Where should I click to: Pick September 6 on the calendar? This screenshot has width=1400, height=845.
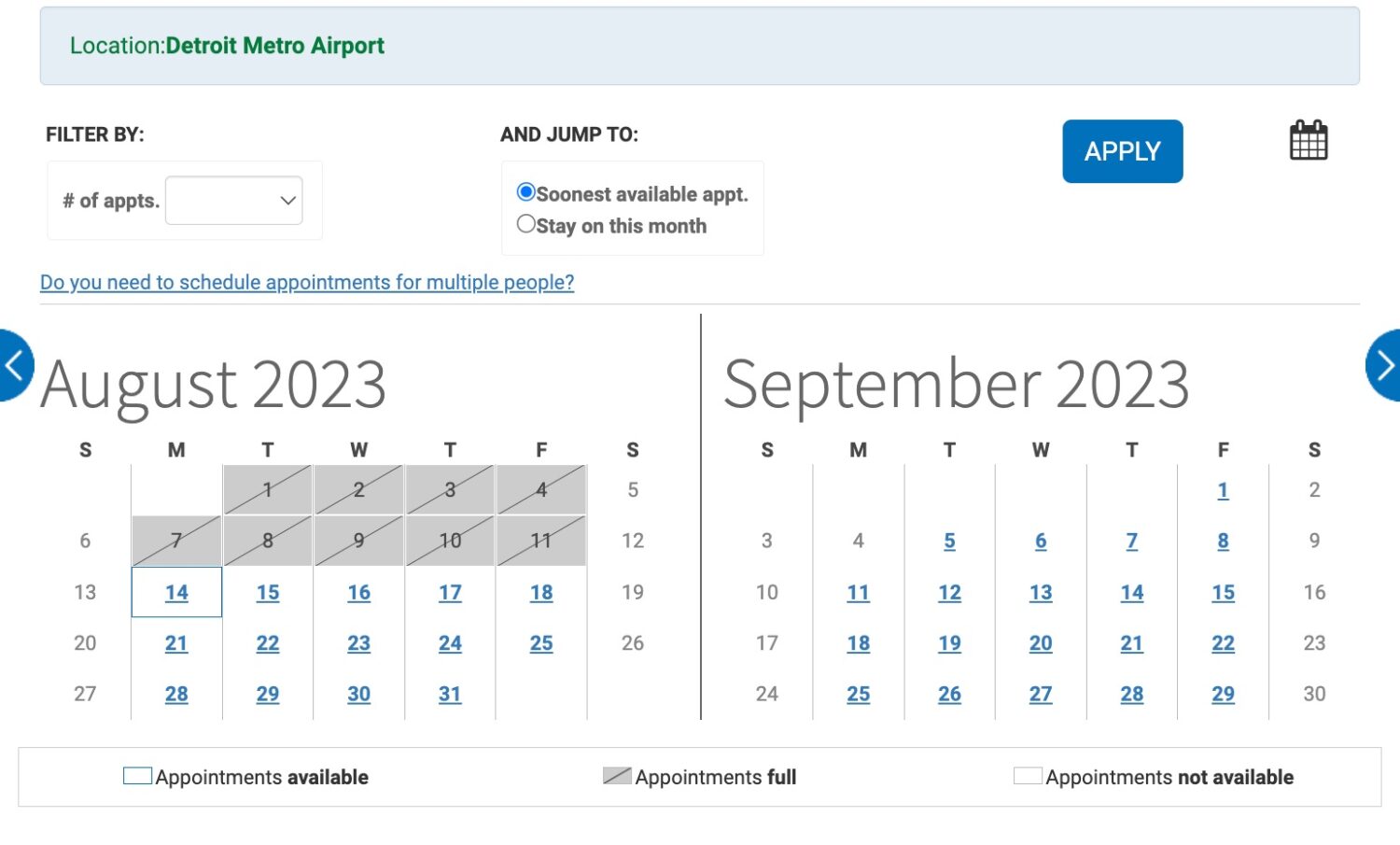(x=1041, y=542)
